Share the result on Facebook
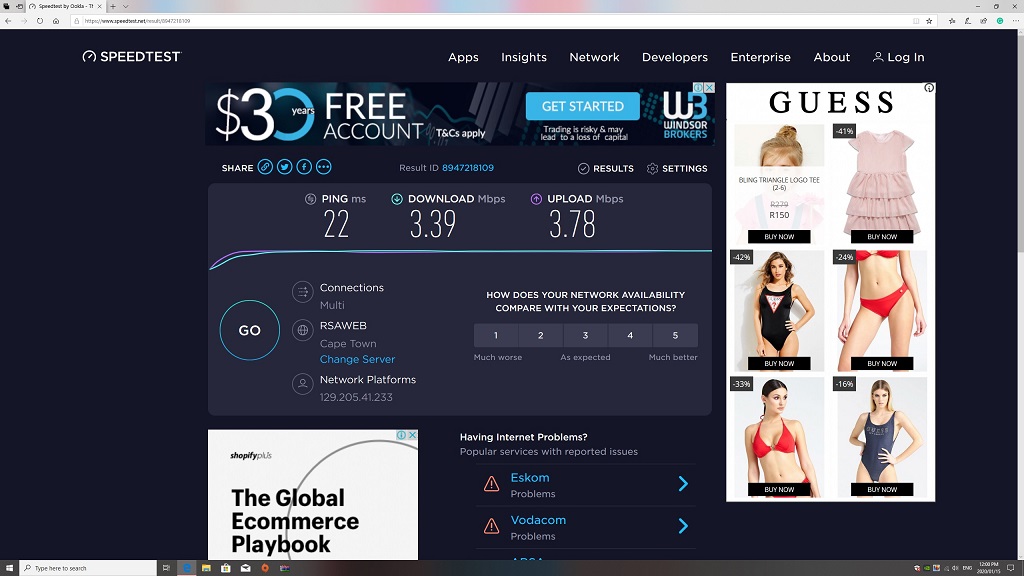 pos(304,167)
